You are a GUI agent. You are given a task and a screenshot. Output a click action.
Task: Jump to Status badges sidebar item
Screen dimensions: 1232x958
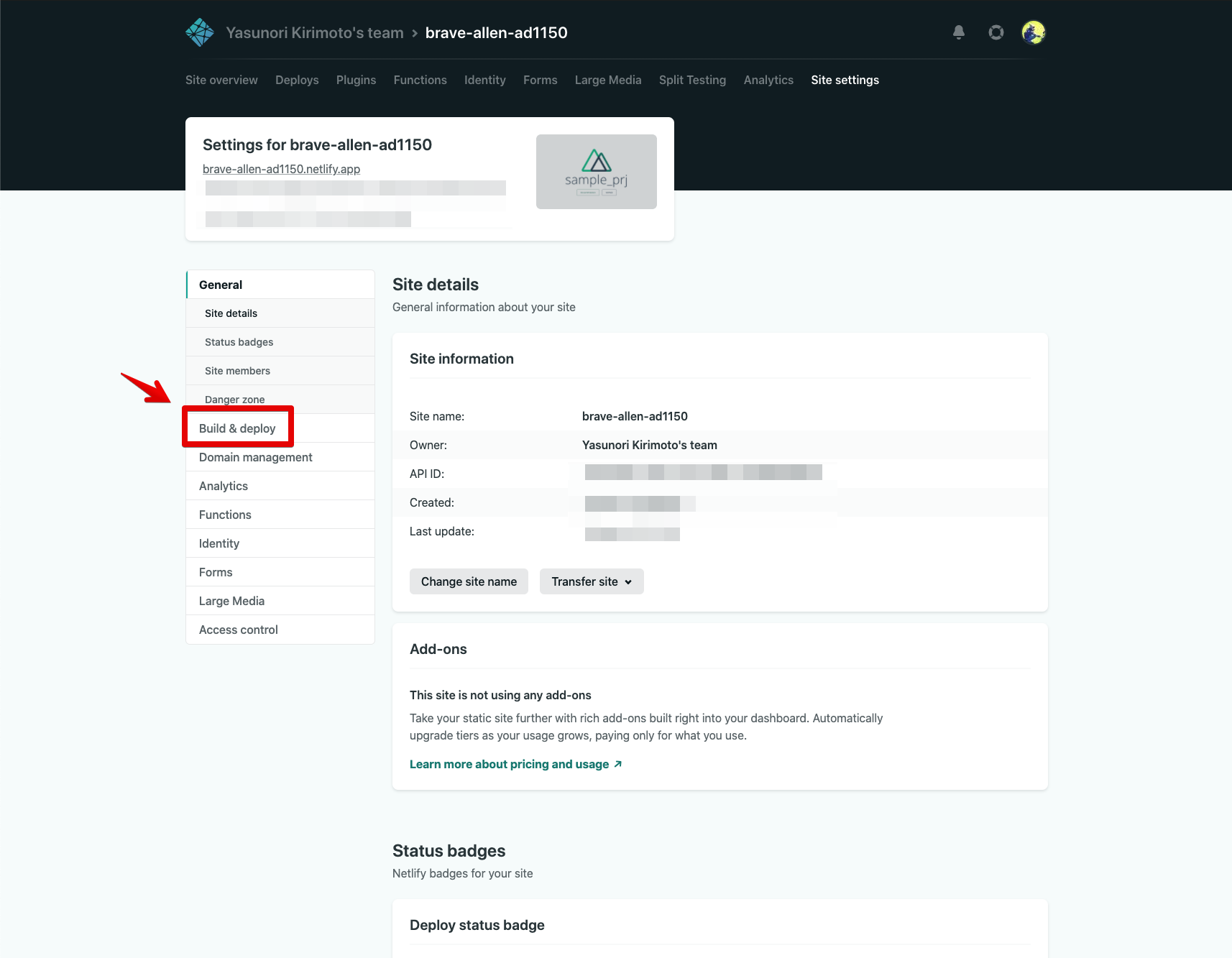(x=280, y=342)
